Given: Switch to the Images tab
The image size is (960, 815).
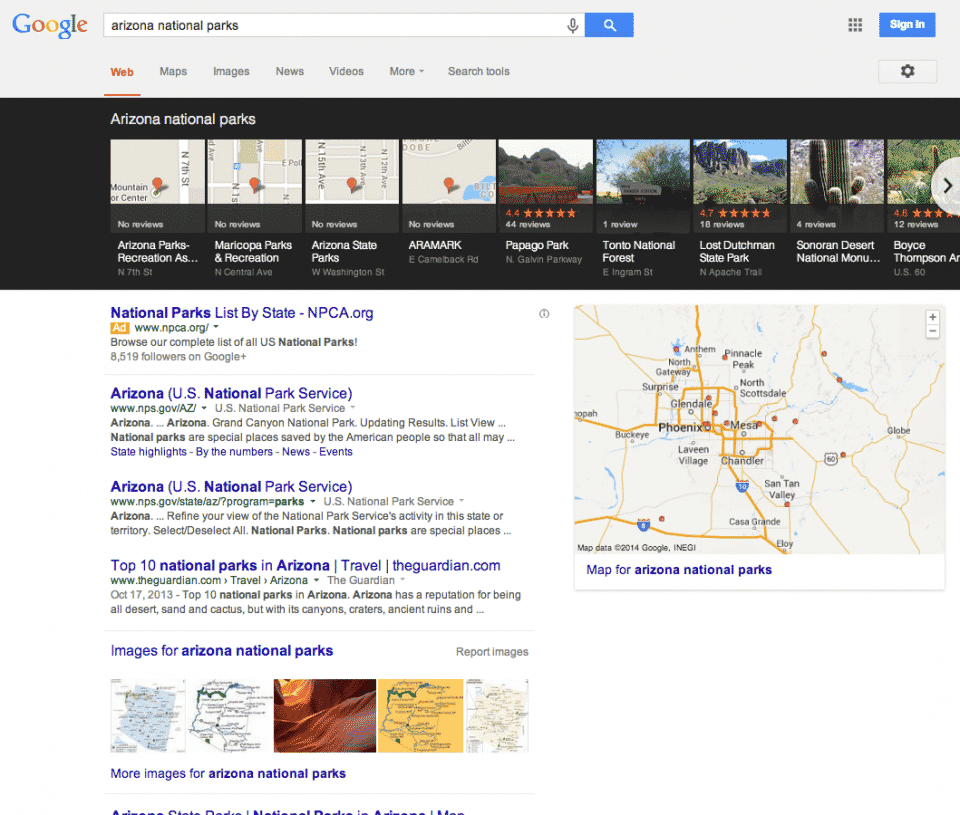Looking at the screenshot, I should tap(231, 72).
